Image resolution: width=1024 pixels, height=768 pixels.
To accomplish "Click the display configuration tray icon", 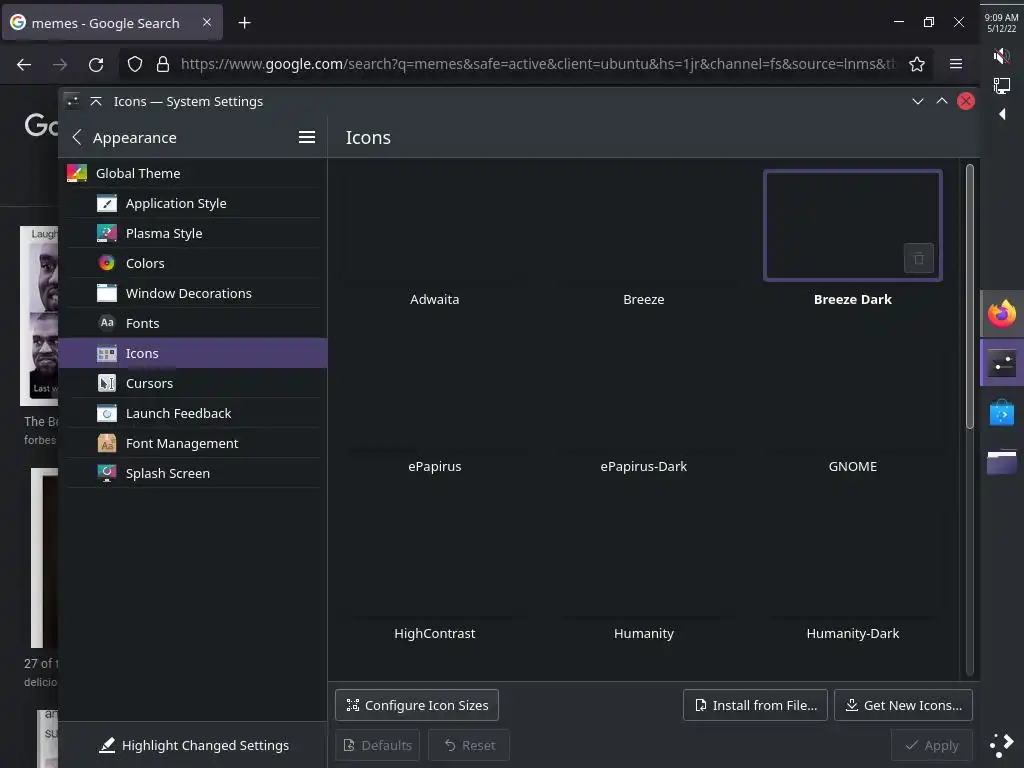I will pyautogui.click(x=1002, y=85).
